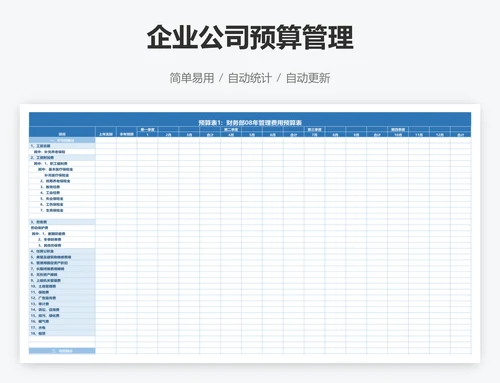Click the 第四季度 header cell
This screenshot has width=500, height=383.
[x=398, y=129]
